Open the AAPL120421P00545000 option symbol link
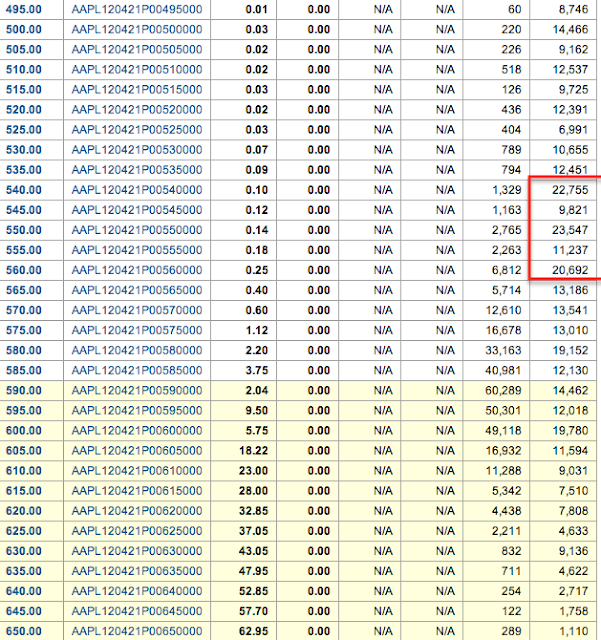The height and width of the screenshot is (640, 601). [x=137, y=210]
